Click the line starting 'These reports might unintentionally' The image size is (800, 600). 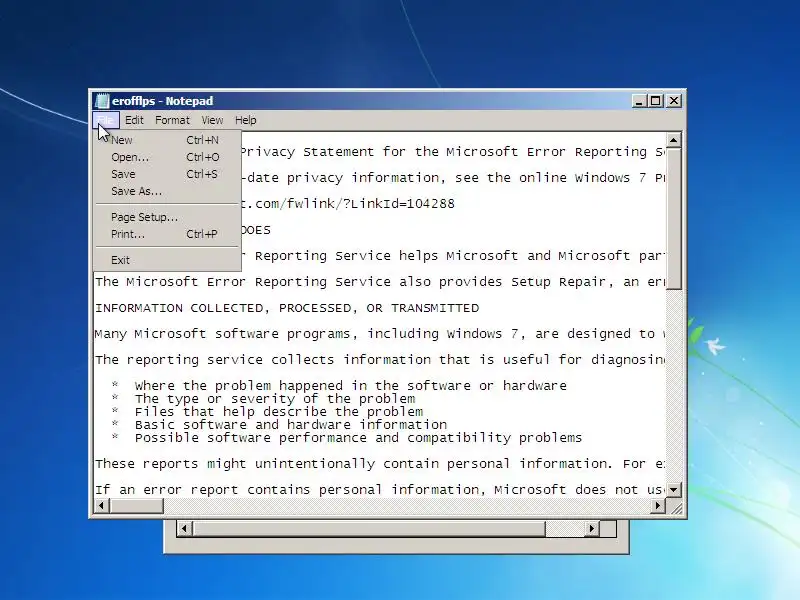tap(380, 464)
